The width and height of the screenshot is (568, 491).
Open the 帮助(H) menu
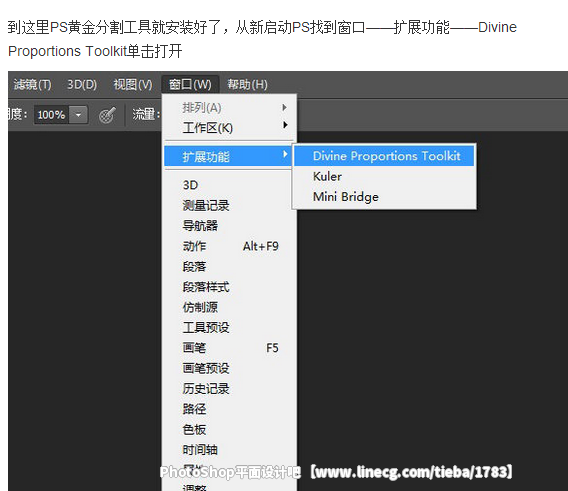pyautogui.click(x=247, y=84)
